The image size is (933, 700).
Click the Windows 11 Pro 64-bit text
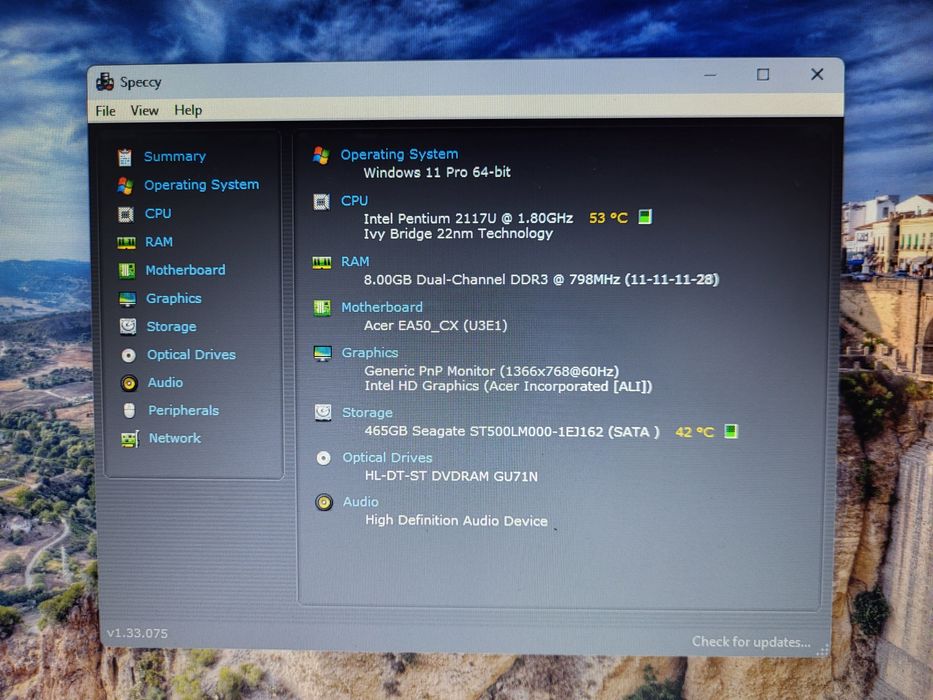pyautogui.click(x=437, y=173)
